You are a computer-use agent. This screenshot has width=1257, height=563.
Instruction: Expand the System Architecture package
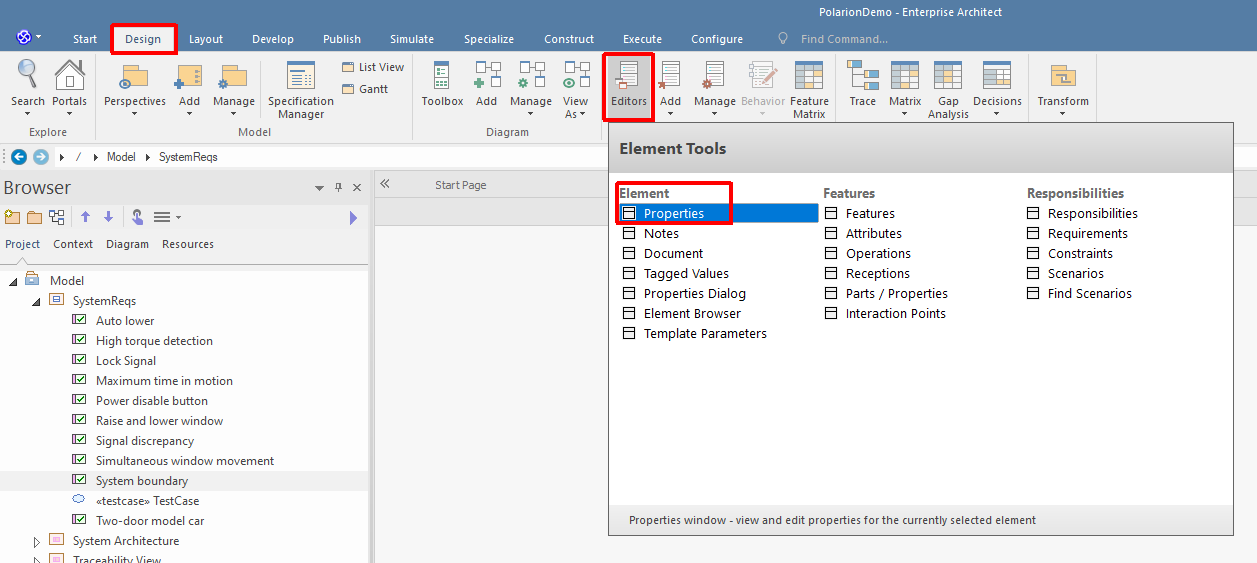[x=37, y=542]
